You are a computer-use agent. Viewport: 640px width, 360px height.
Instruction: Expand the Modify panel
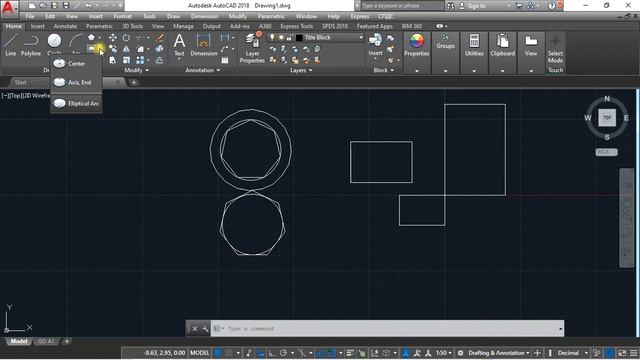tap(137, 70)
